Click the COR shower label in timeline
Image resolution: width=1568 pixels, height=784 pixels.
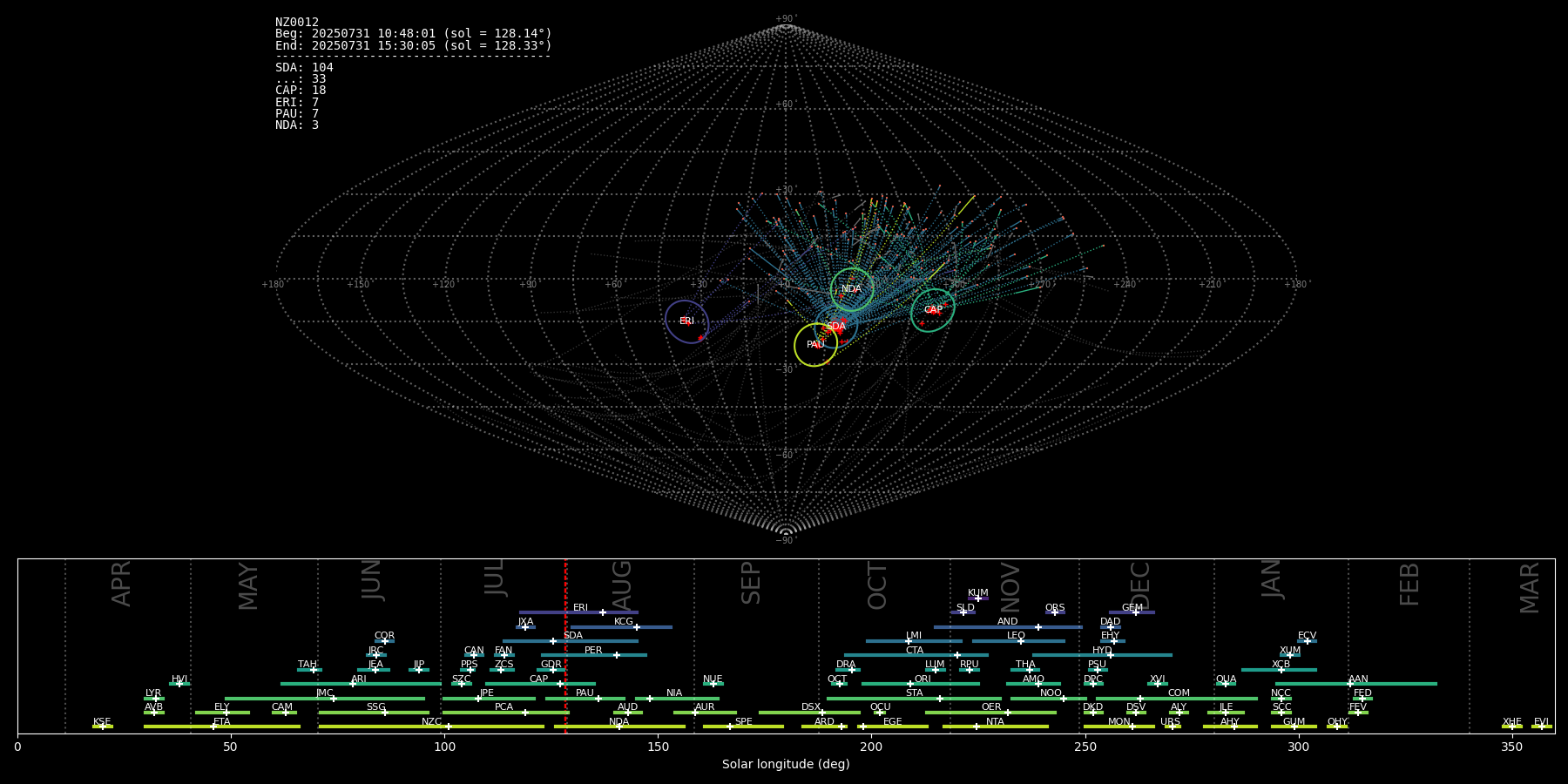click(x=384, y=636)
